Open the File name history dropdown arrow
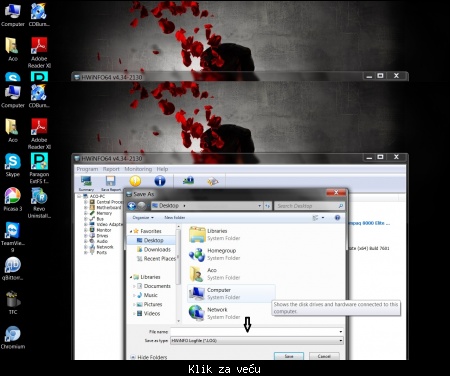This screenshot has width=450, height=376. (340, 332)
